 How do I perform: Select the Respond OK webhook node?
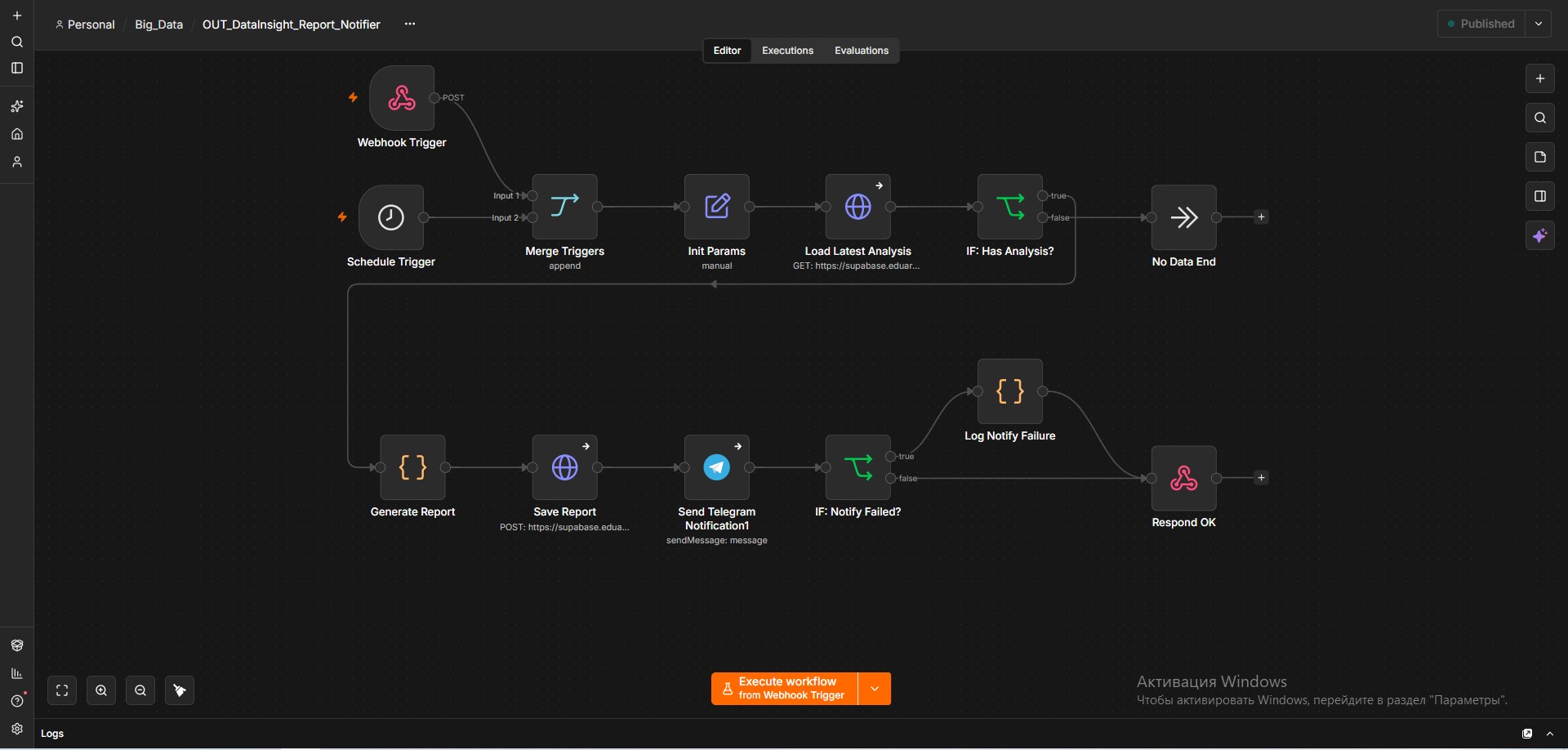[x=1184, y=478]
